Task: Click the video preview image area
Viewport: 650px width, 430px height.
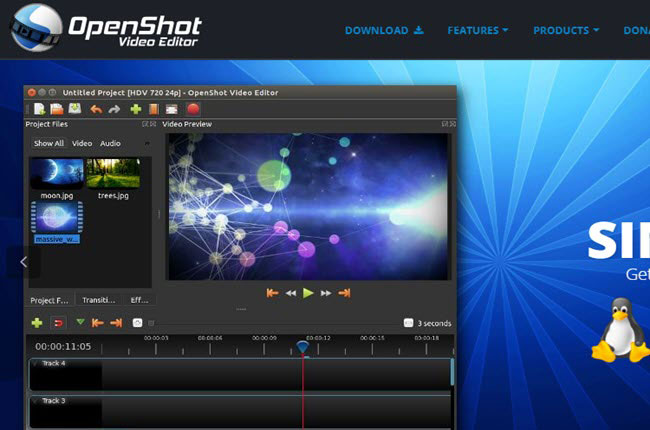Action: [307, 206]
